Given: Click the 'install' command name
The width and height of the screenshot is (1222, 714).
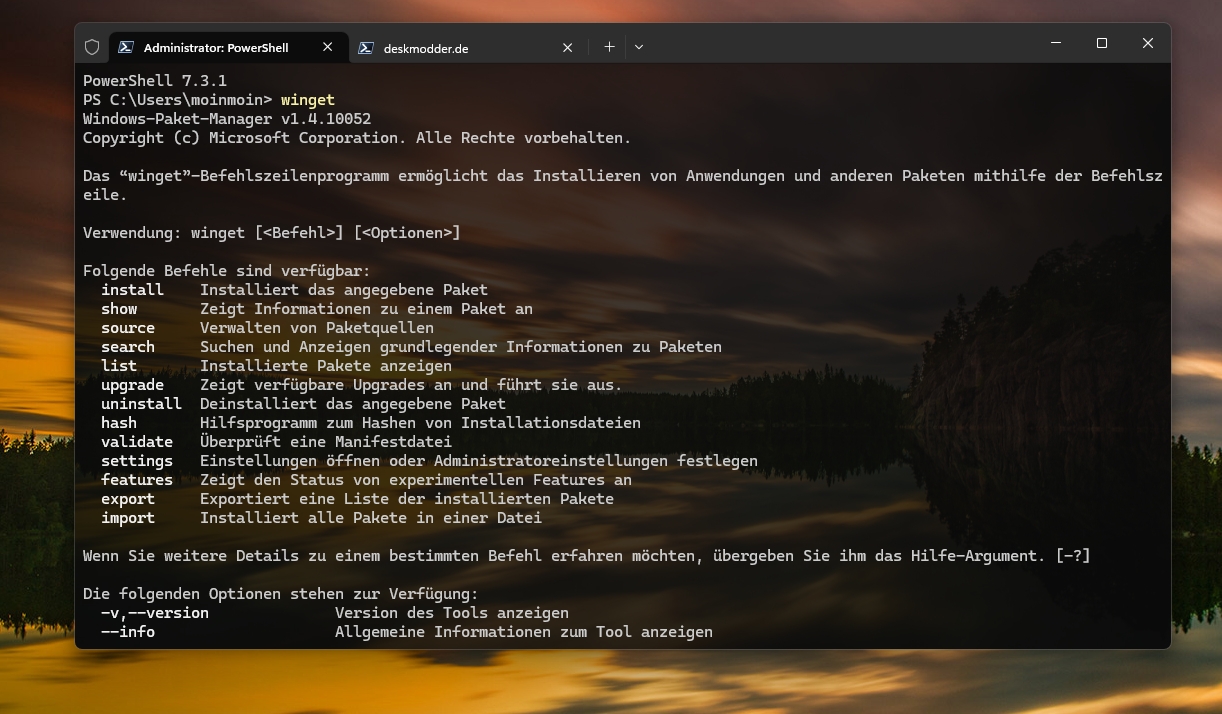Looking at the screenshot, I should (132, 290).
